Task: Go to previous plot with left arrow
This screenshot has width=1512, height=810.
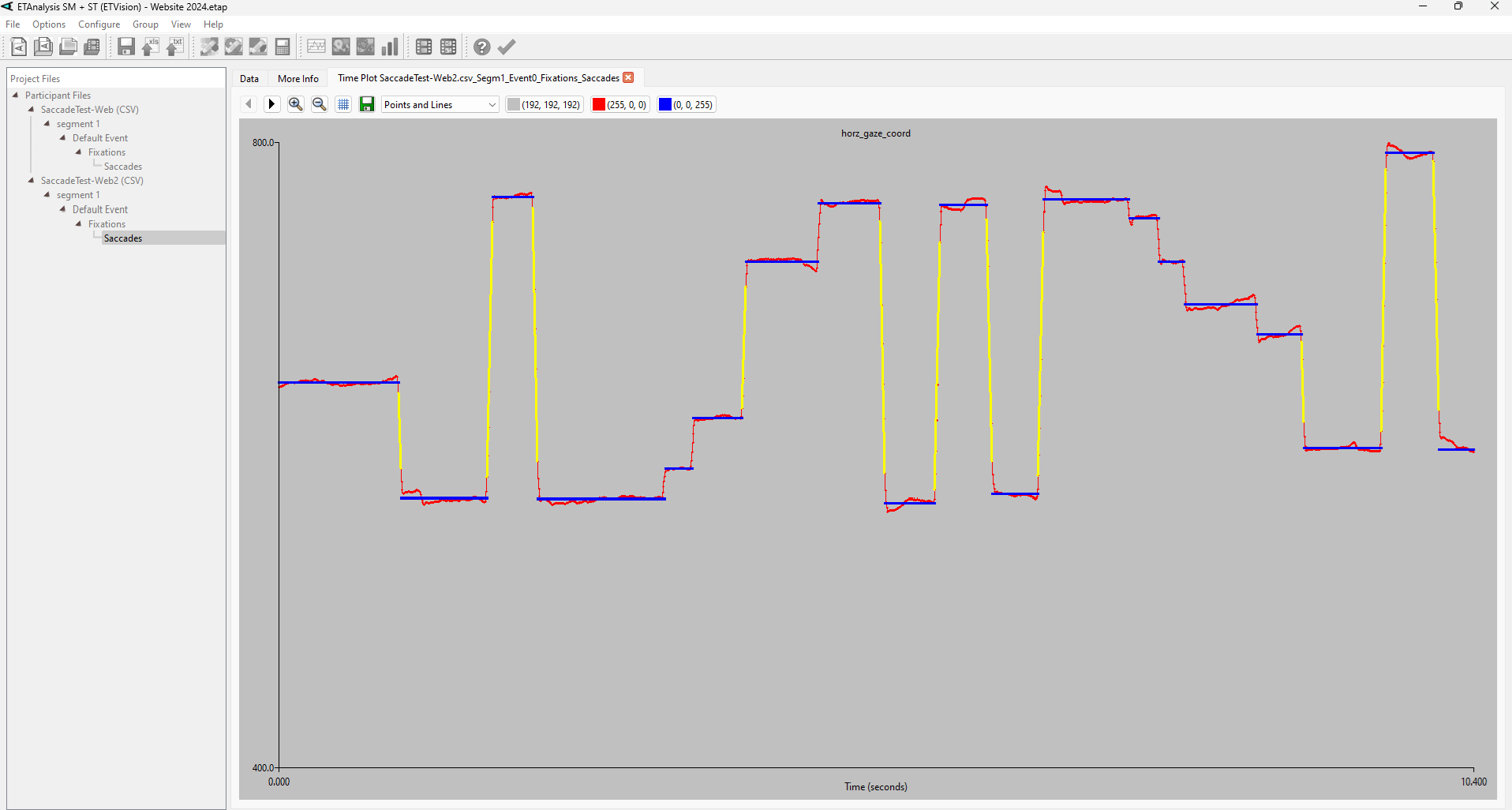Action: [249, 104]
